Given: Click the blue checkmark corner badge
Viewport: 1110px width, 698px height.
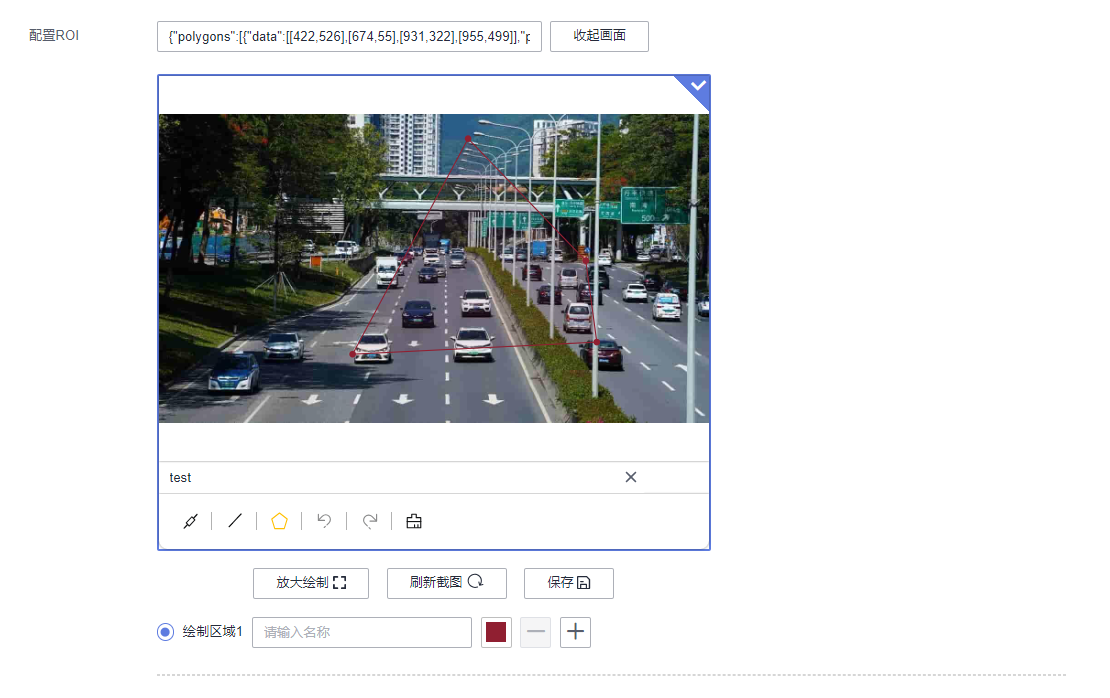Looking at the screenshot, I should coord(696,88).
